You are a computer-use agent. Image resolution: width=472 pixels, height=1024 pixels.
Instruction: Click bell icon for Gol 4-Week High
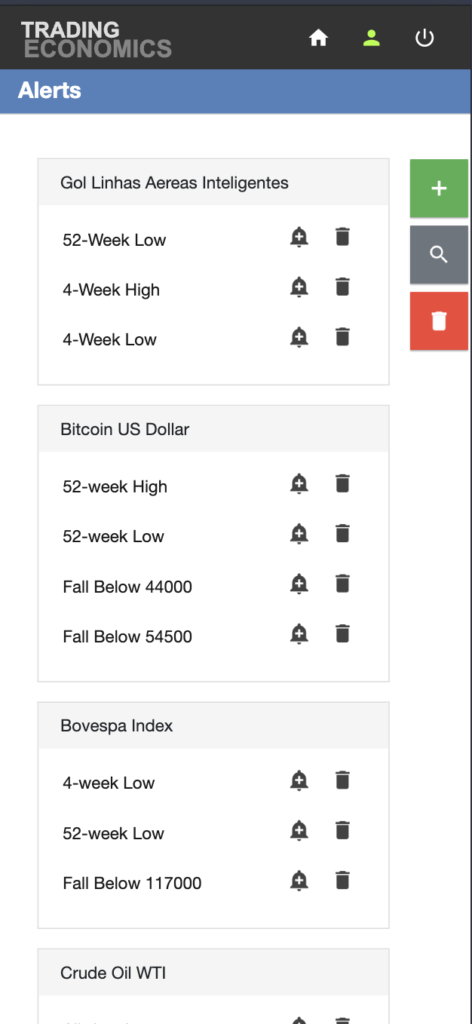[x=299, y=287]
